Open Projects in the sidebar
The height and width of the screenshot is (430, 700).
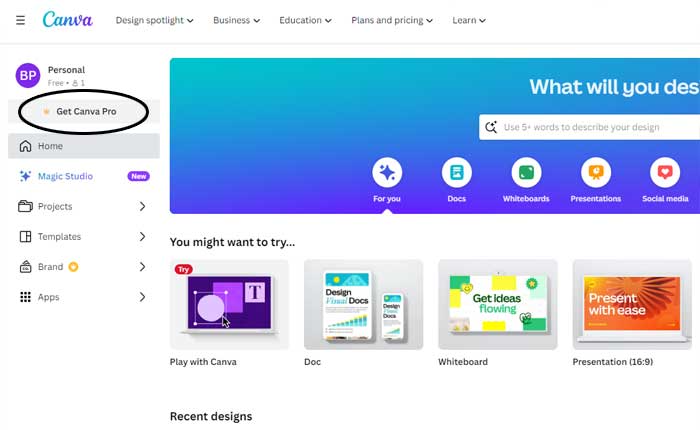(84, 206)
